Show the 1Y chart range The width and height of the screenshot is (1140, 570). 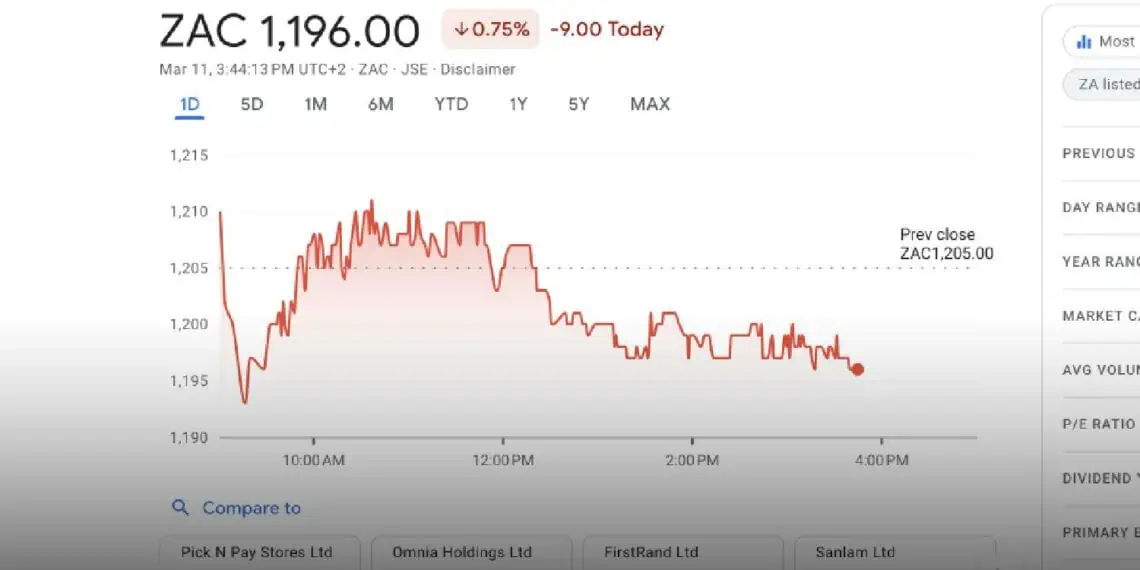517,104
